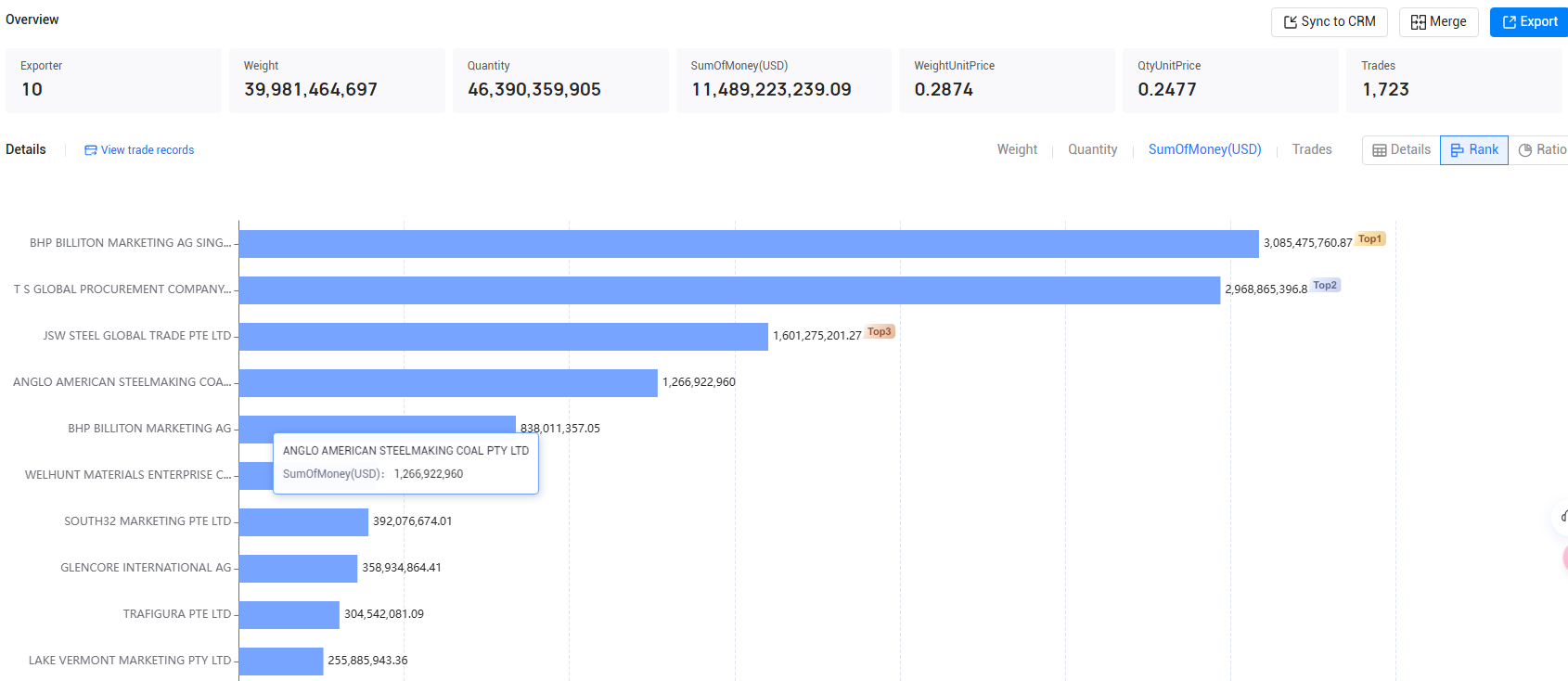
Task: Click the value label 392,076,674.01
Action: [x=413, y=521]
